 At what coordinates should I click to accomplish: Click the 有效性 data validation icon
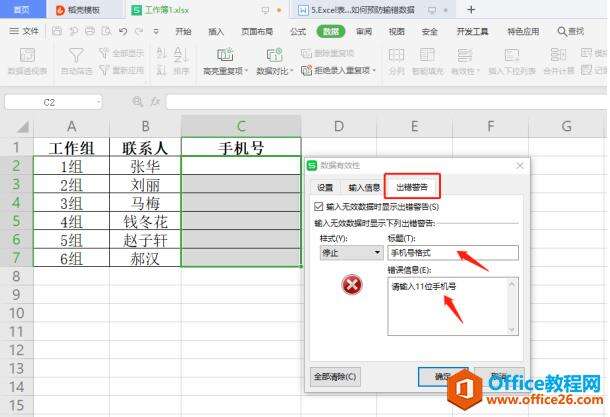point(464,55)
